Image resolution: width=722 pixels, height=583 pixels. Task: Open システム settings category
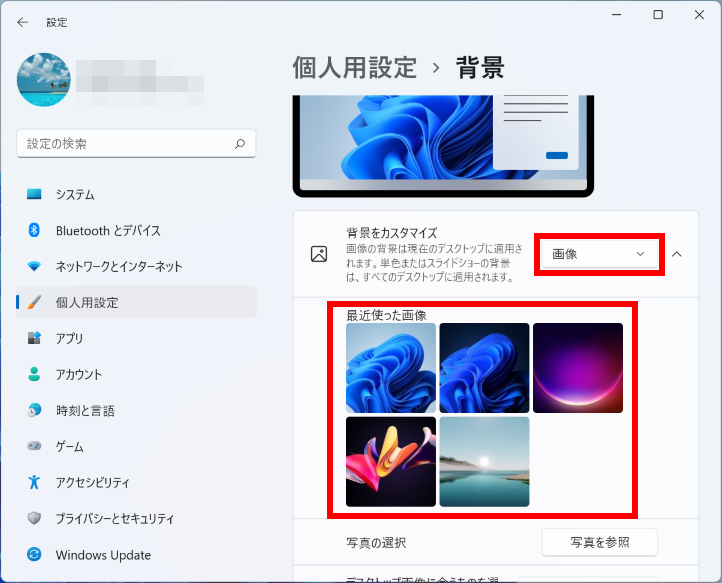[x=136, y=194]
